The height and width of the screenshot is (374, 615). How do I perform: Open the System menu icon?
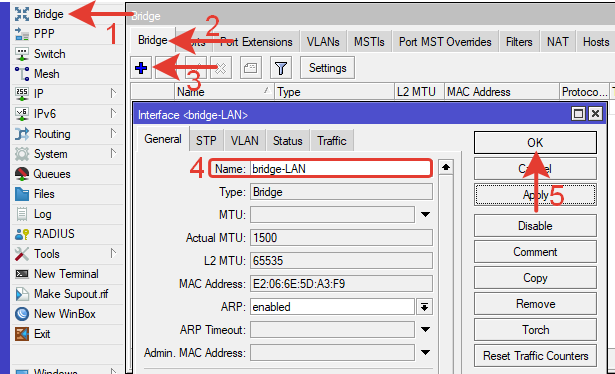pyautogui.click(x=22, y=154)
